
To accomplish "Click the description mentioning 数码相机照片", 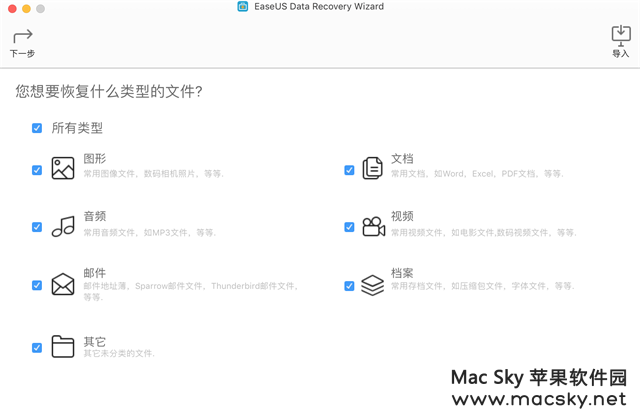I will pos(153,174).
